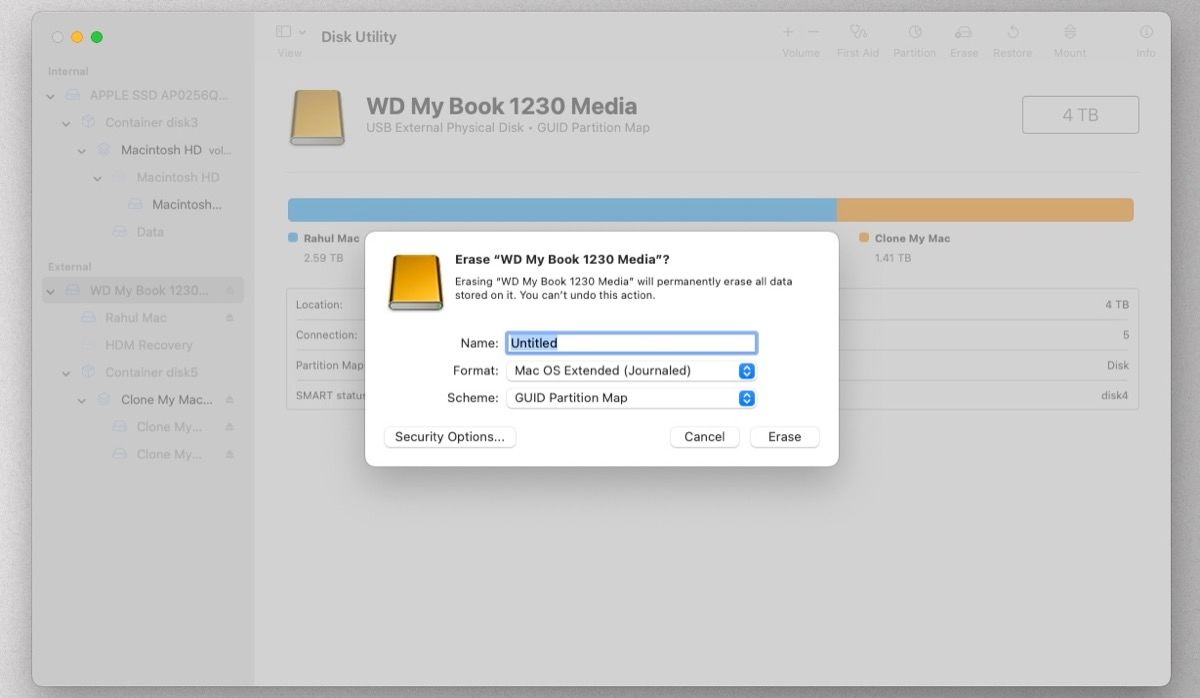Collapse Container disk3 in sidebar

click(x=66, y=123)
